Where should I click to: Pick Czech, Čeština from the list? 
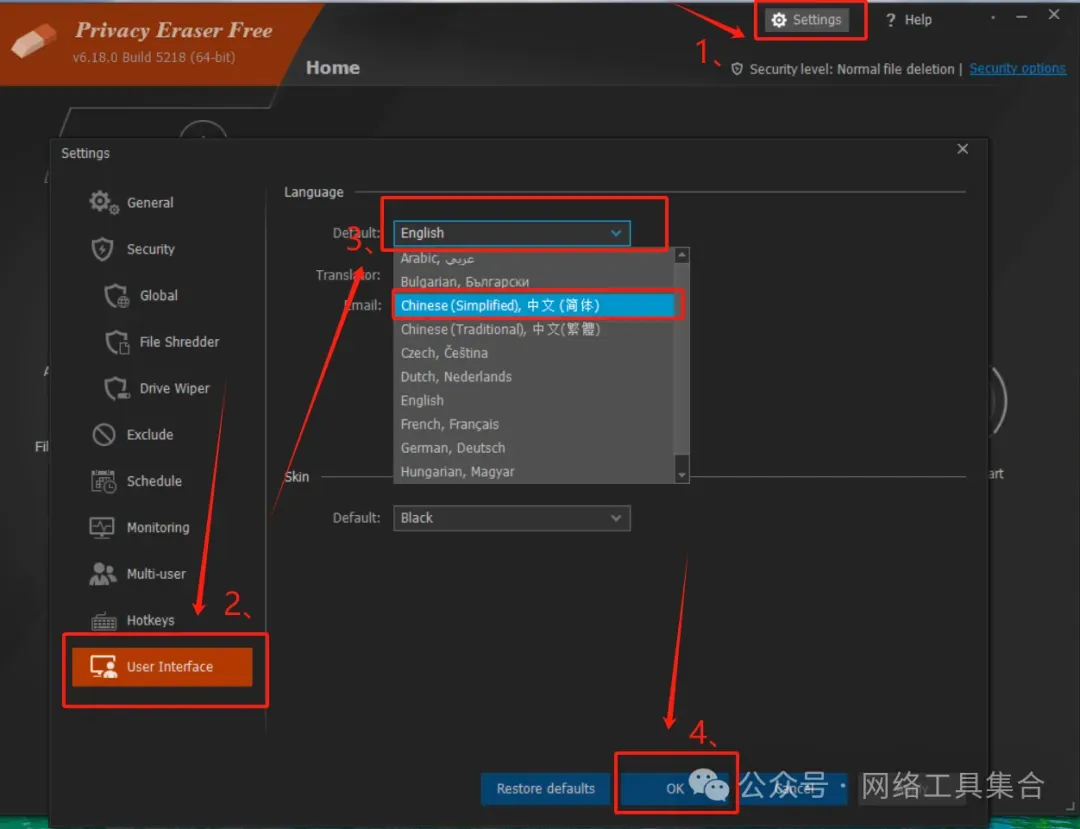[x=534, y=353]
